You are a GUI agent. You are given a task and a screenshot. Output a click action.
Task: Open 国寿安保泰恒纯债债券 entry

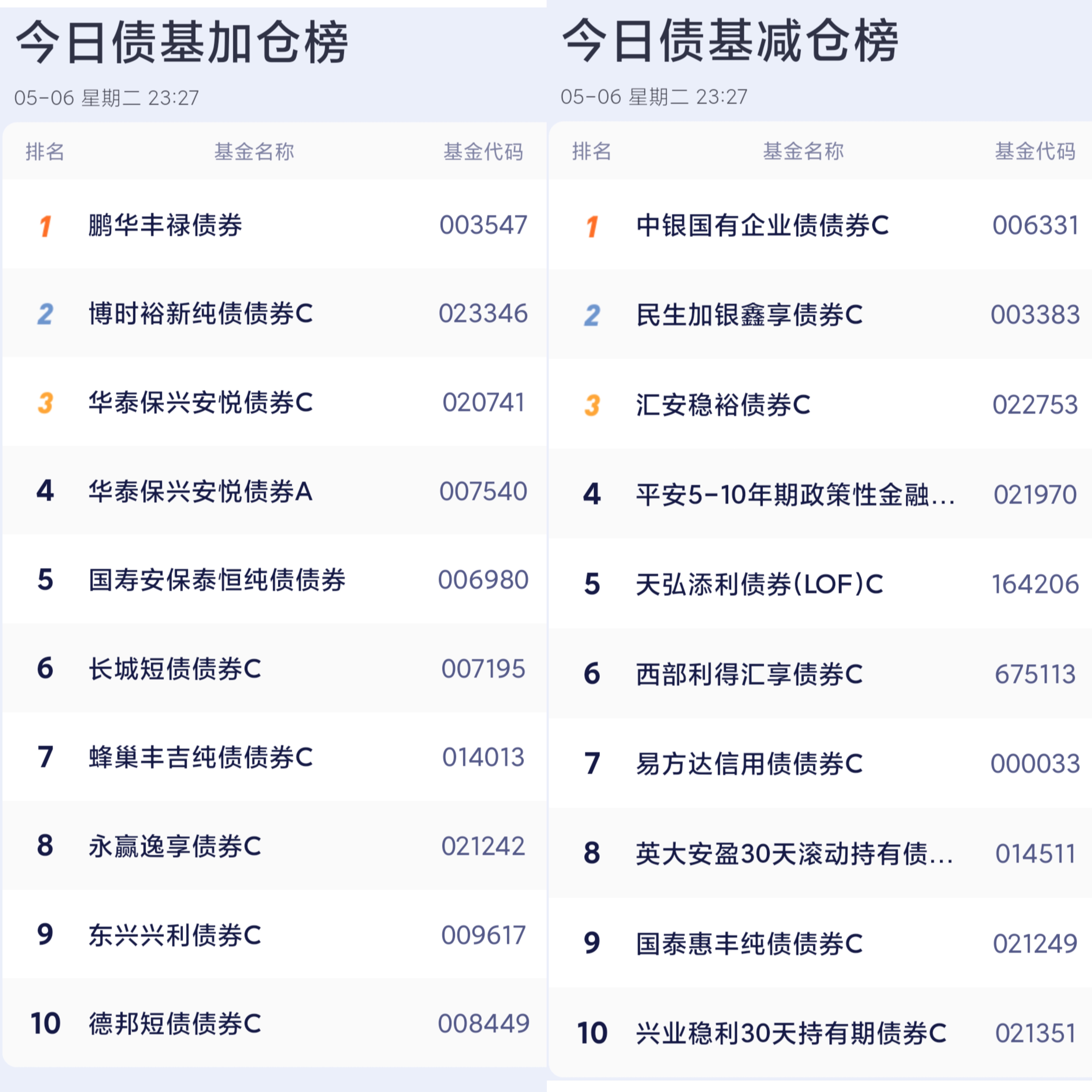(217, 580)
